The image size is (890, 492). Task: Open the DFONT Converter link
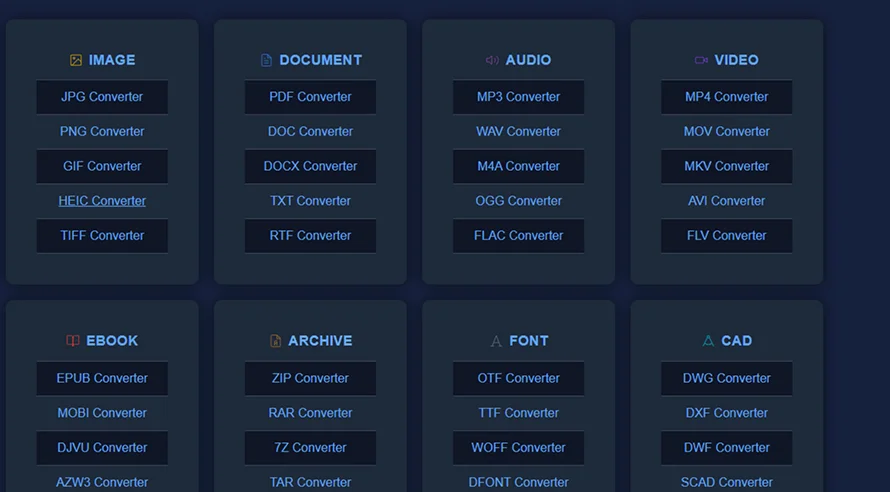click(518, 482)
